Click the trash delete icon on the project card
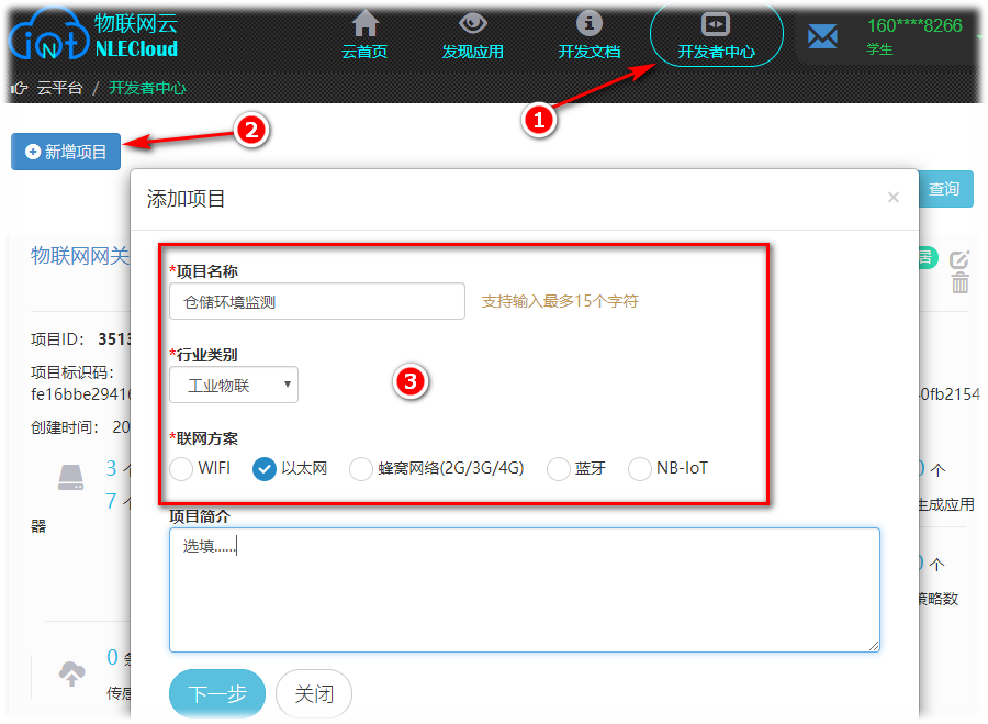This screenshot has width=988, height=724. pyautogui.click(x=960, y=282)
